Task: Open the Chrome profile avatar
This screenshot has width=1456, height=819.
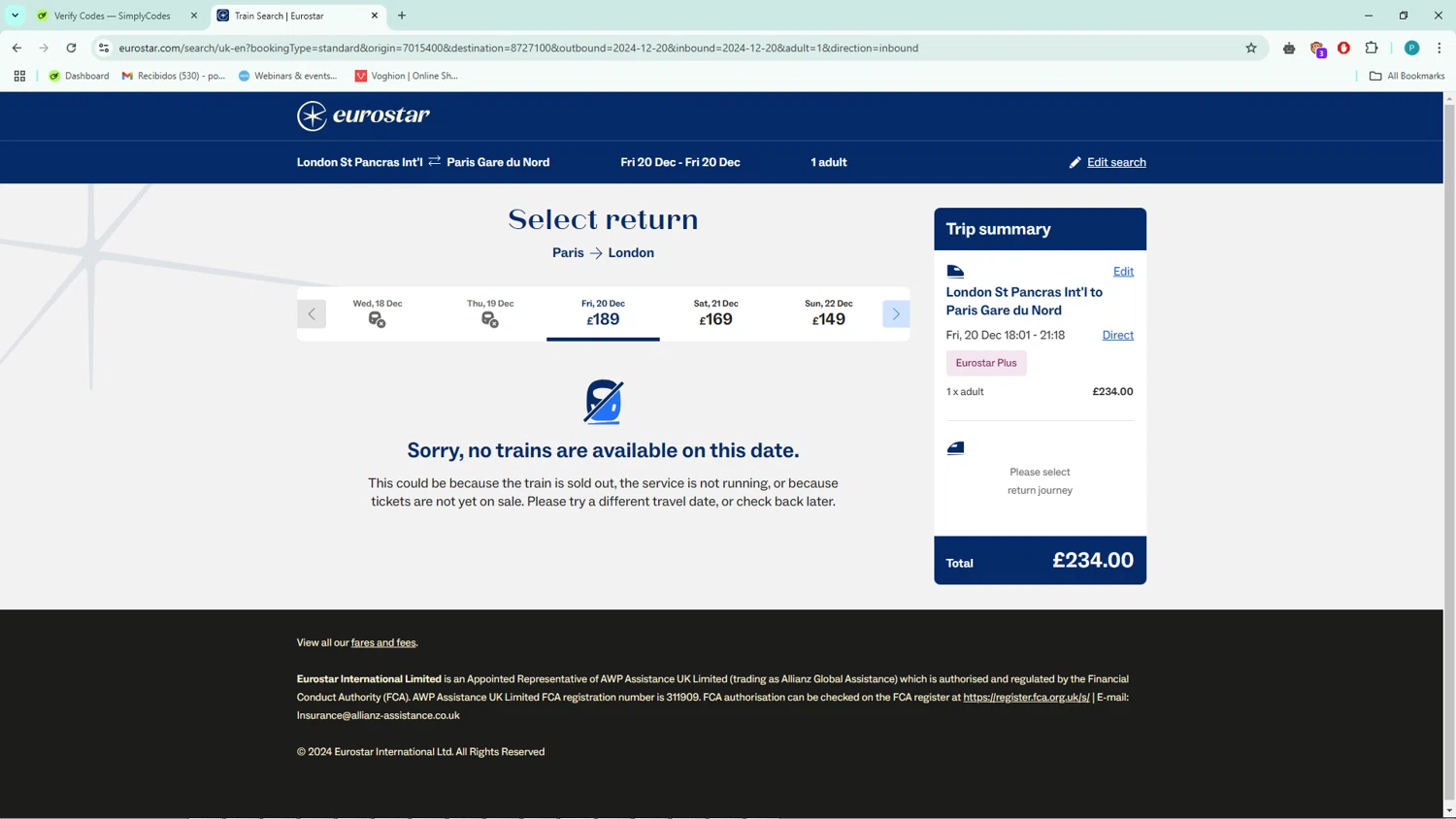Action: [x=1411, y=48]
